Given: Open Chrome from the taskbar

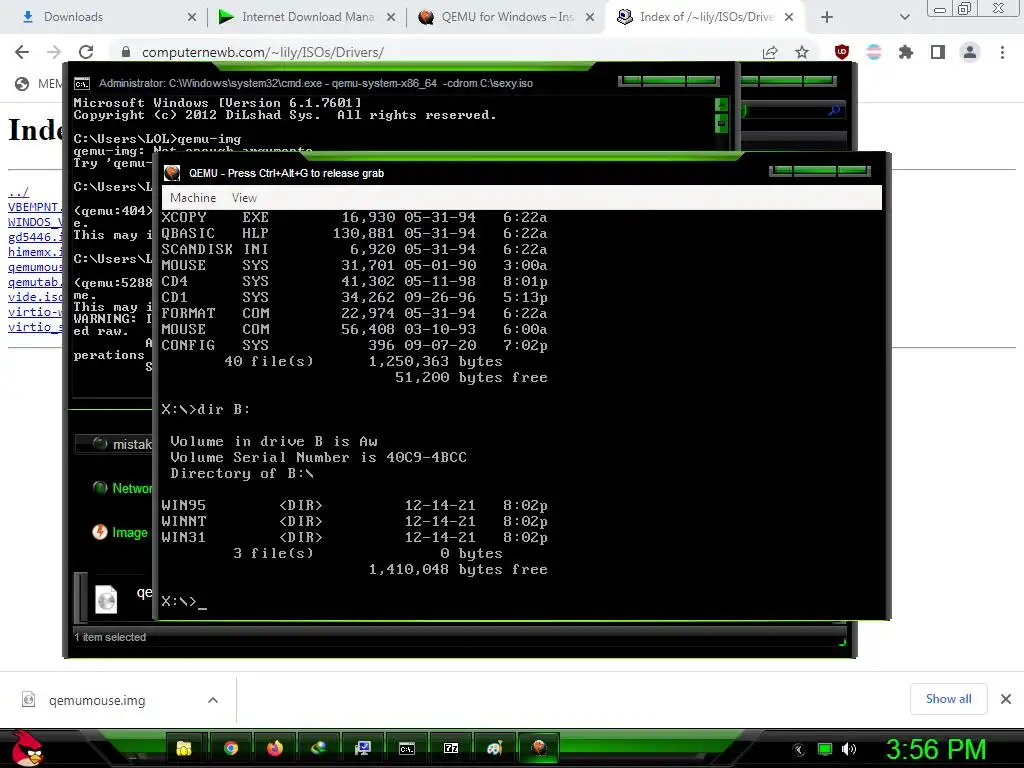Looking at the screenshot, I should 231,748.
